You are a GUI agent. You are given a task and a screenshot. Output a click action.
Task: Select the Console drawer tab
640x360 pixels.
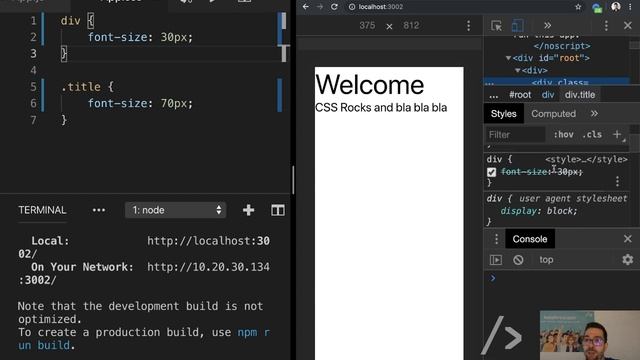point(530,239)
